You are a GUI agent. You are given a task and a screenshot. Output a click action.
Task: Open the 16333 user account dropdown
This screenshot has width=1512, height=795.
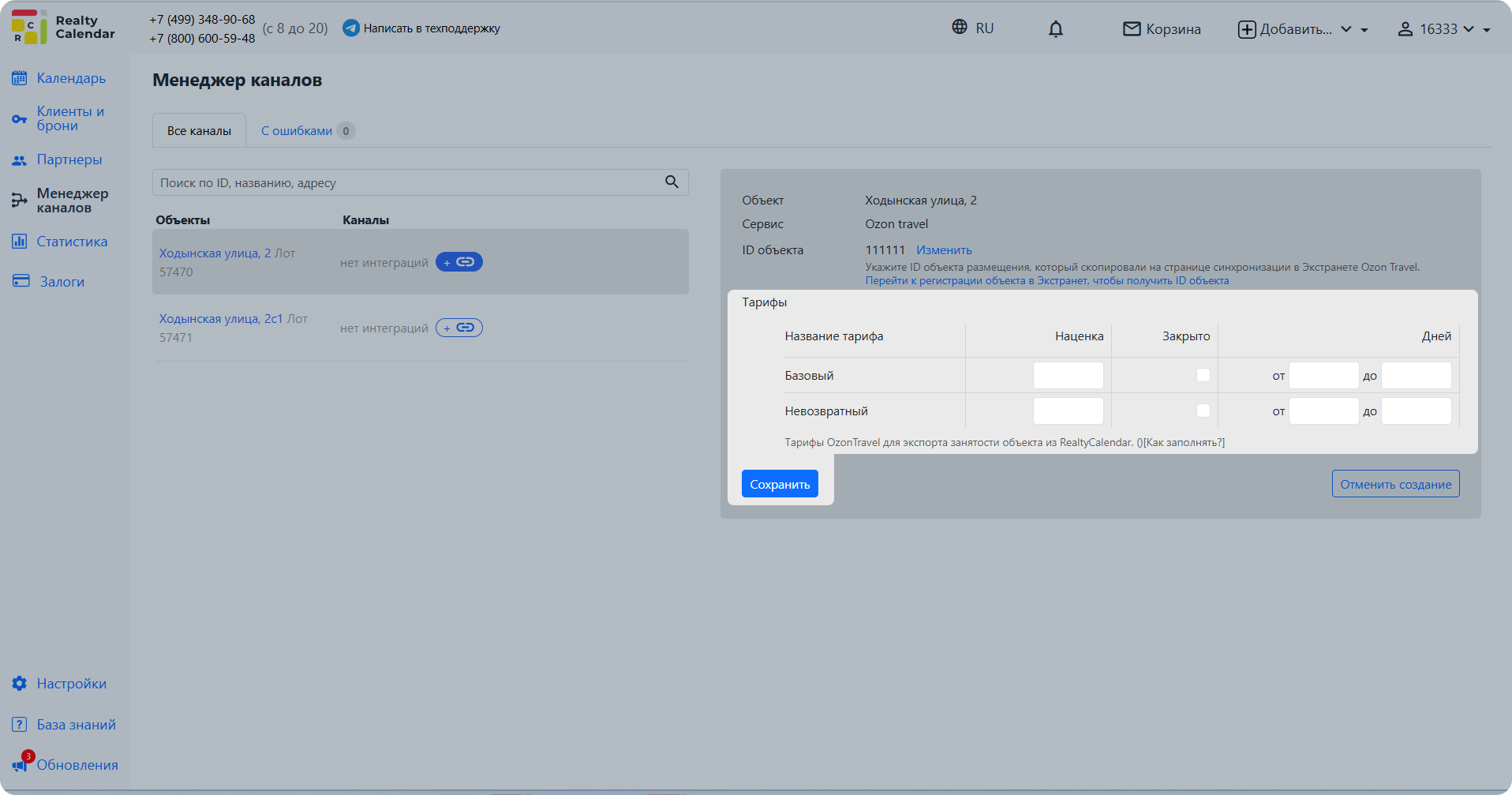1443,29
